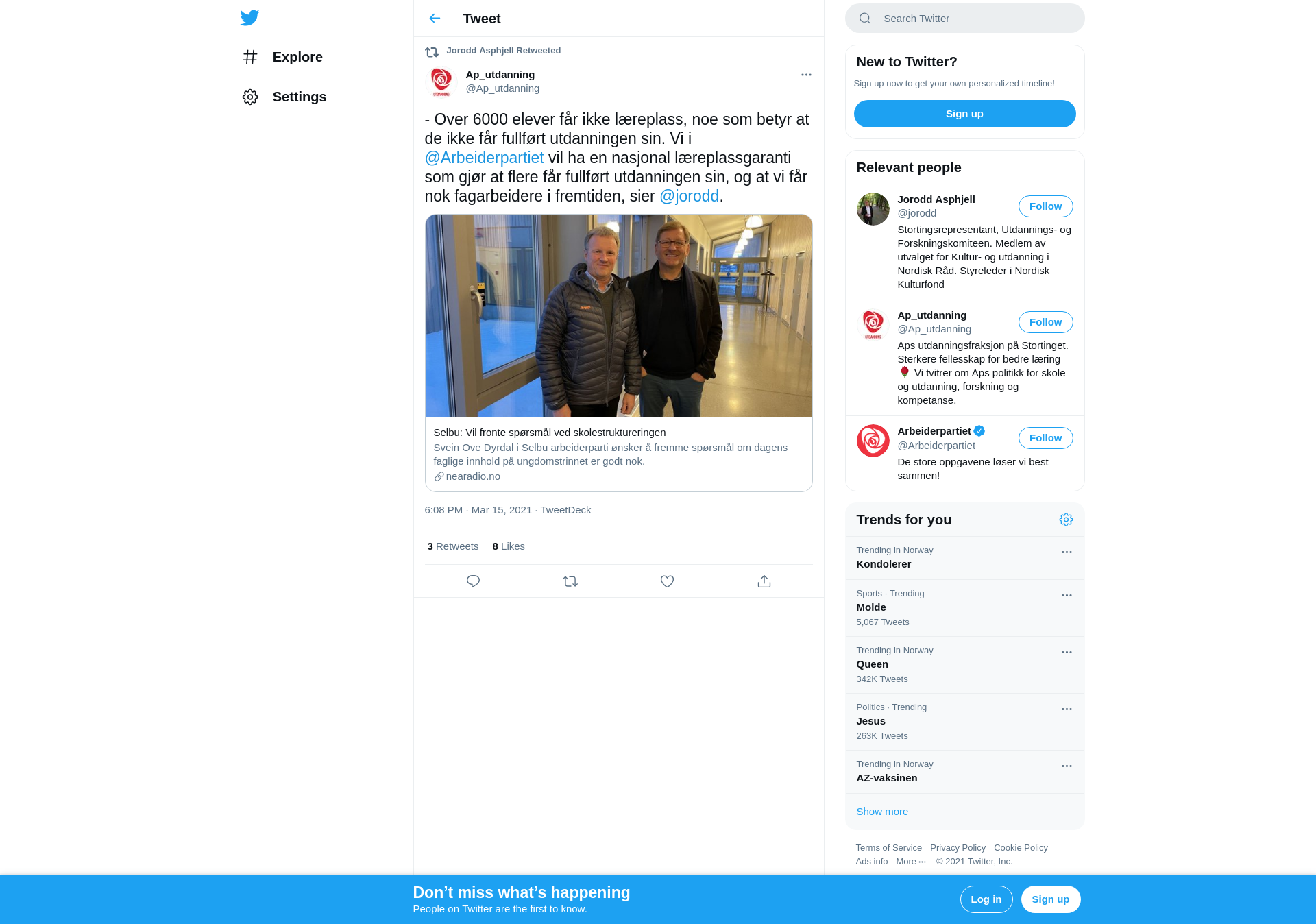Open the nearadio.no article card image
1316x924 pixels.
tap(618, 316)
